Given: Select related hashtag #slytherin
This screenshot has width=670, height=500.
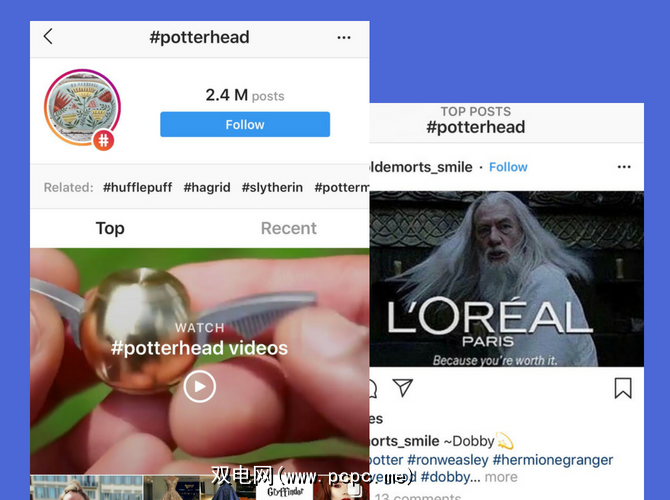Looking at the screenshot, I should click(272, 187).
